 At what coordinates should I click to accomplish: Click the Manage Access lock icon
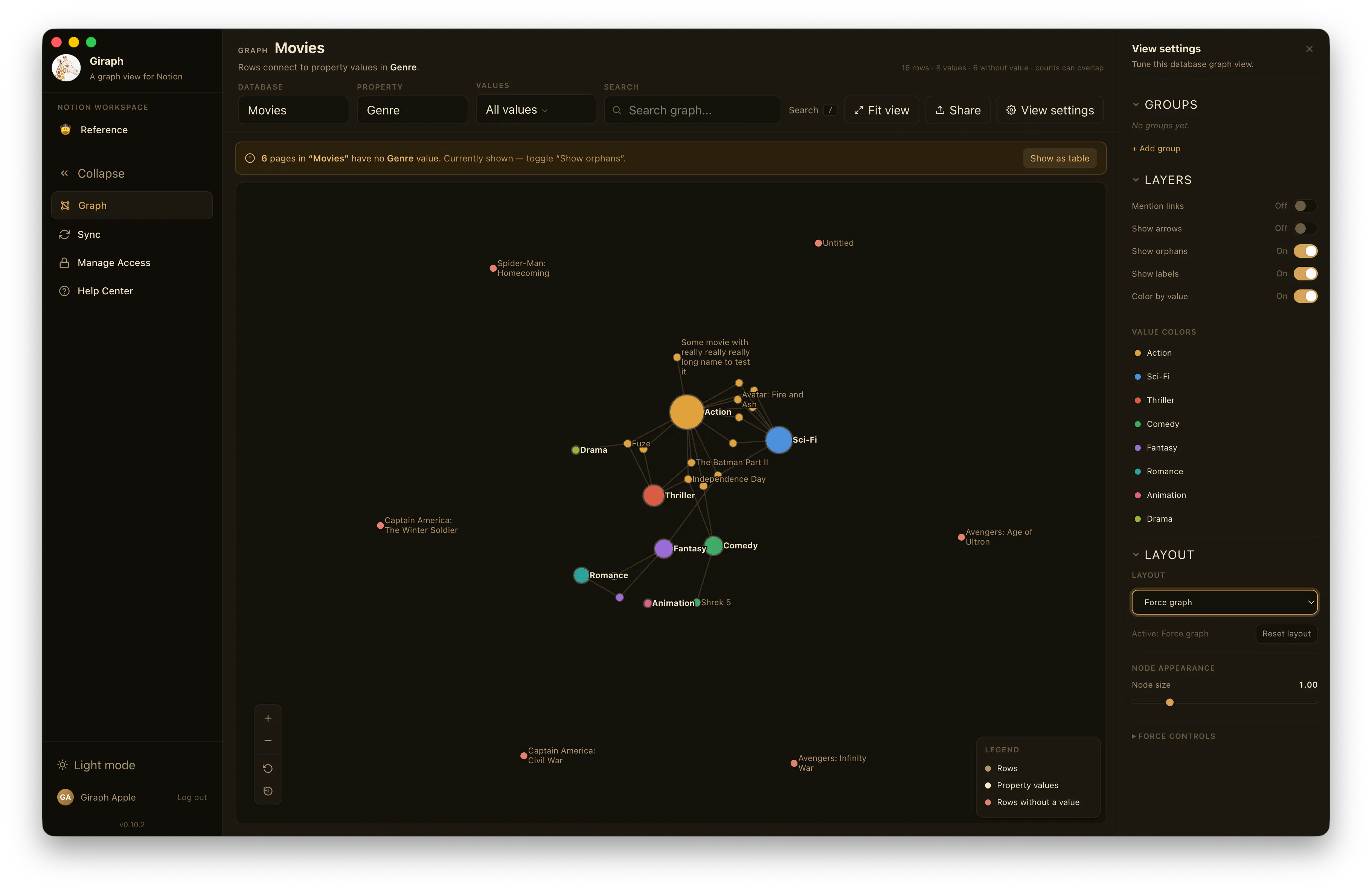(64, 263)
